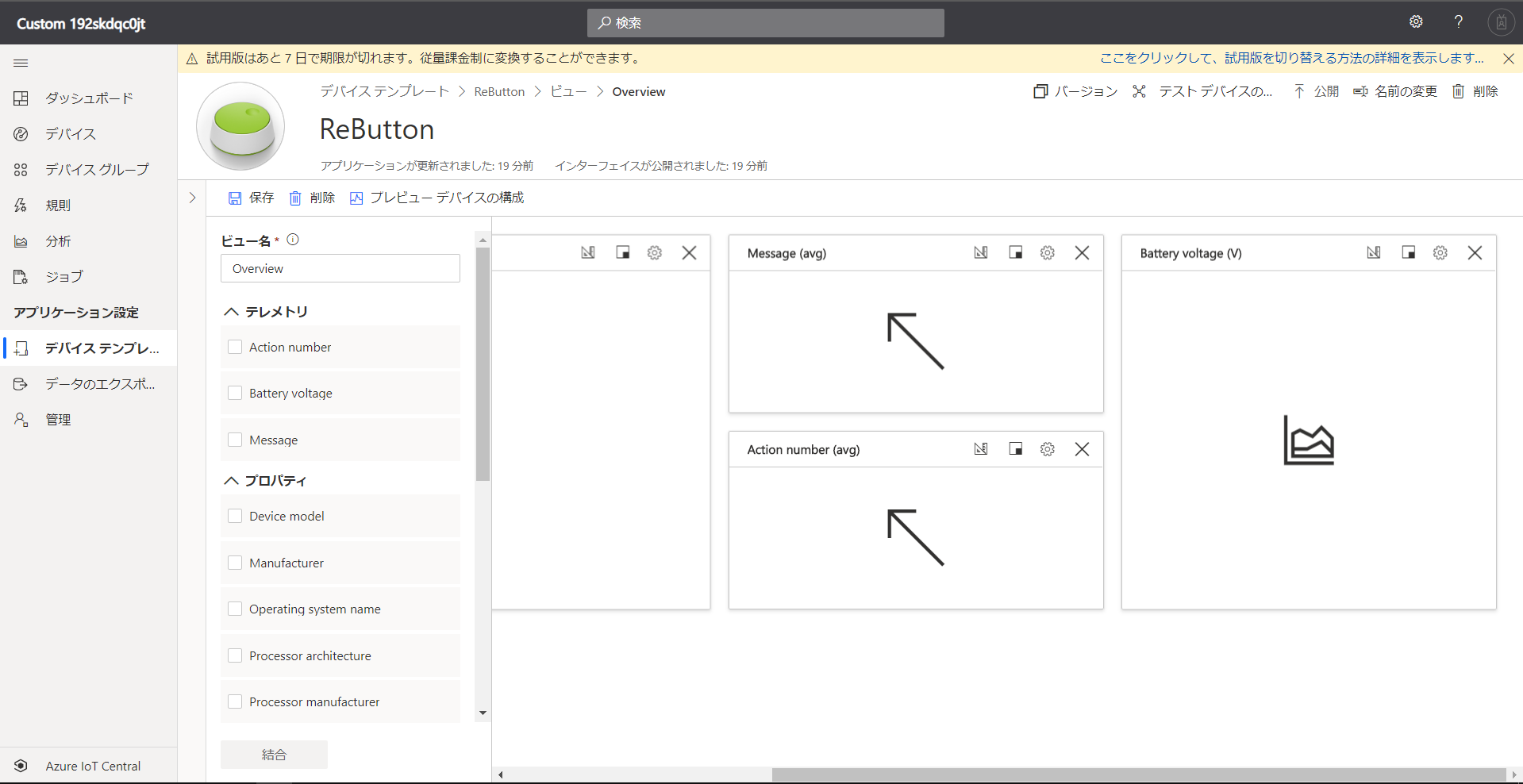This screenshot has height=784, width=1523.
Task: Open デバイス in the sidebar
Action: pyautogui.click(x=88, y=134)
